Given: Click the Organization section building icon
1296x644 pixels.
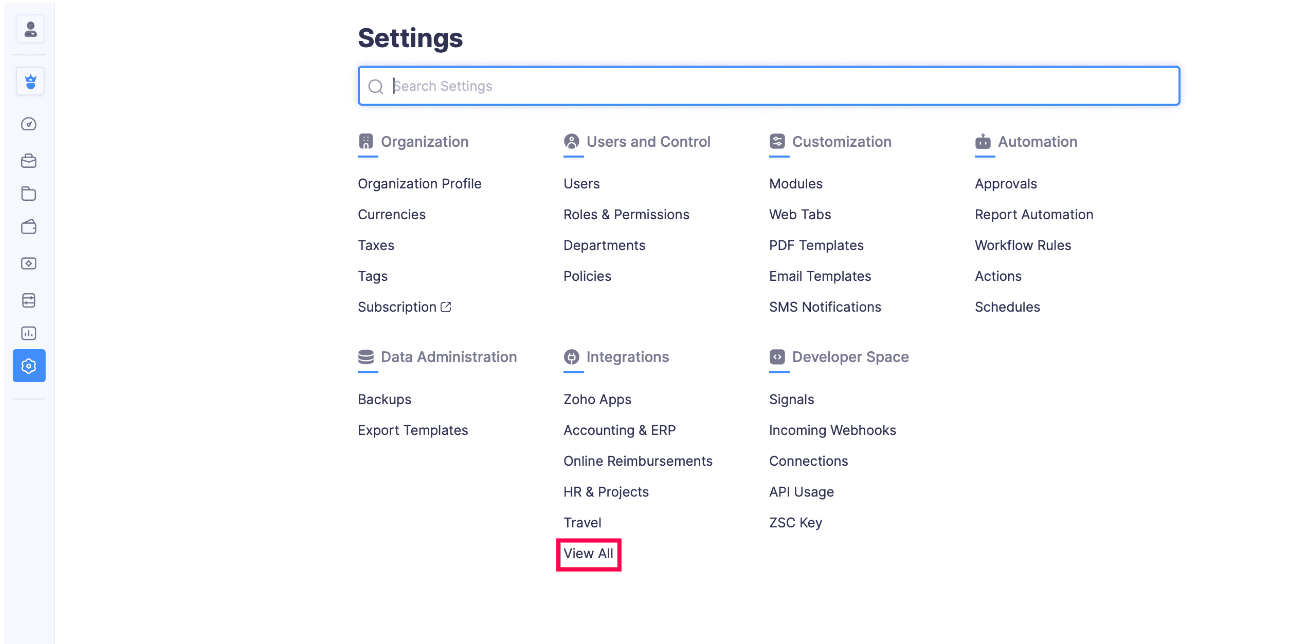Looking at the screenshot, I should (365, 143).
